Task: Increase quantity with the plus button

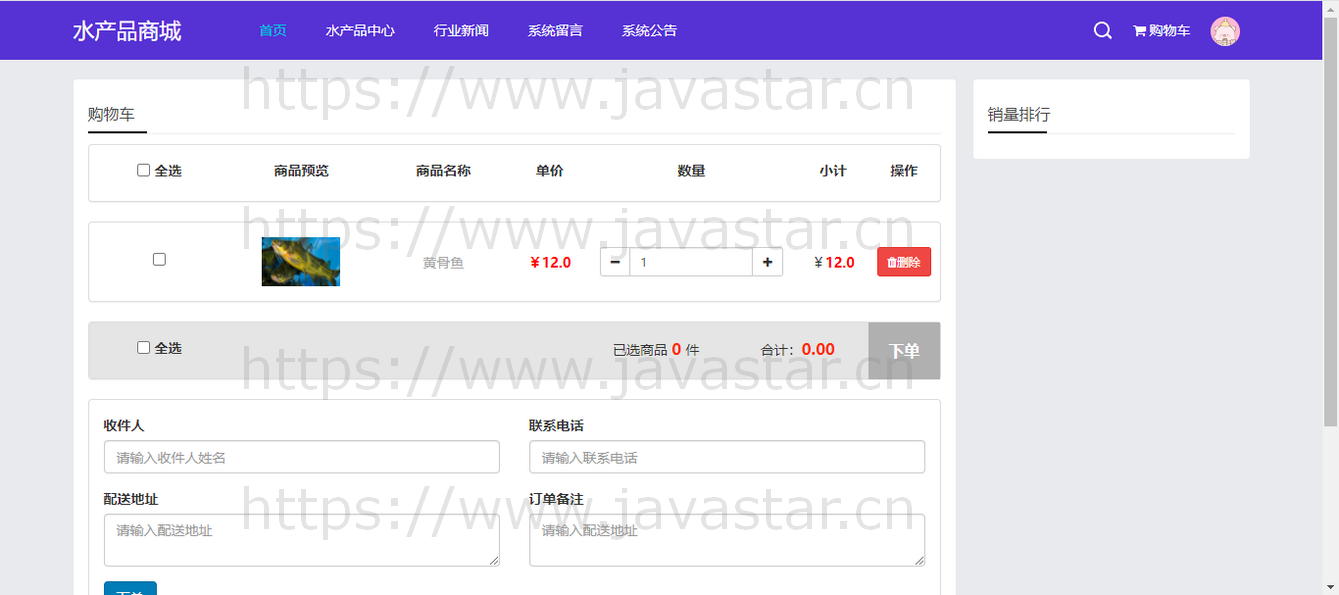Action: tap(767, 262)
